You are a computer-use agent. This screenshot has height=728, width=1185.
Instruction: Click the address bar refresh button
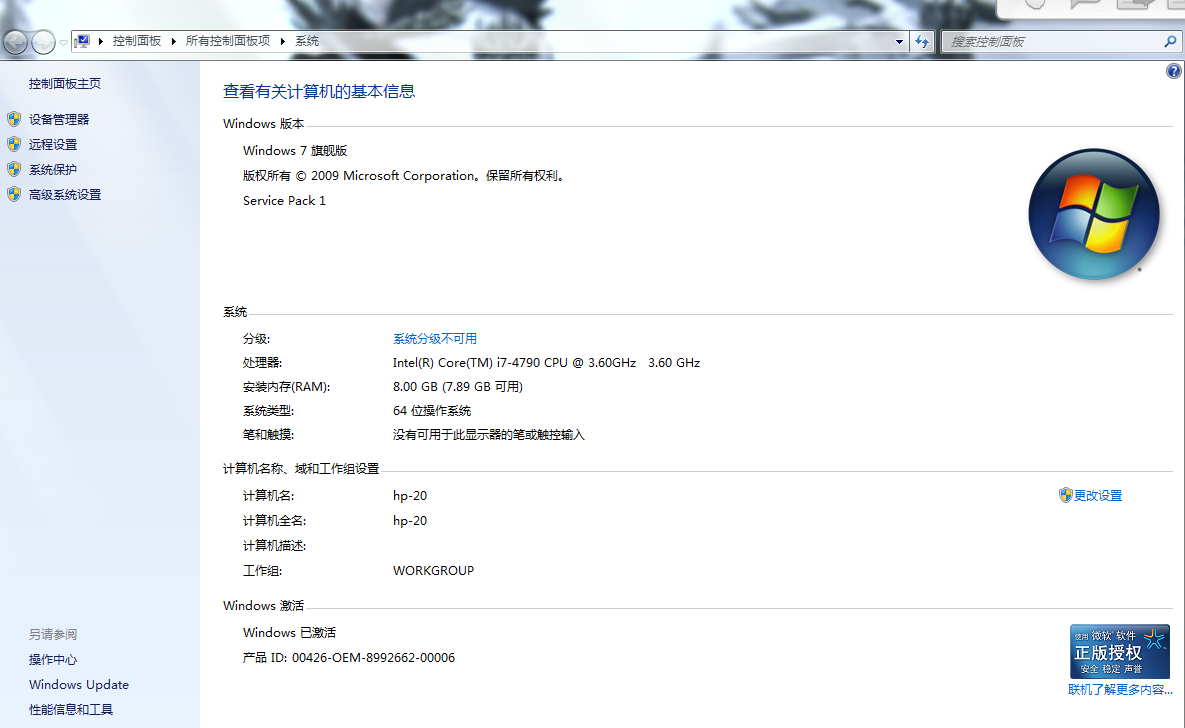pyautogui.click(x=922, y=42)
